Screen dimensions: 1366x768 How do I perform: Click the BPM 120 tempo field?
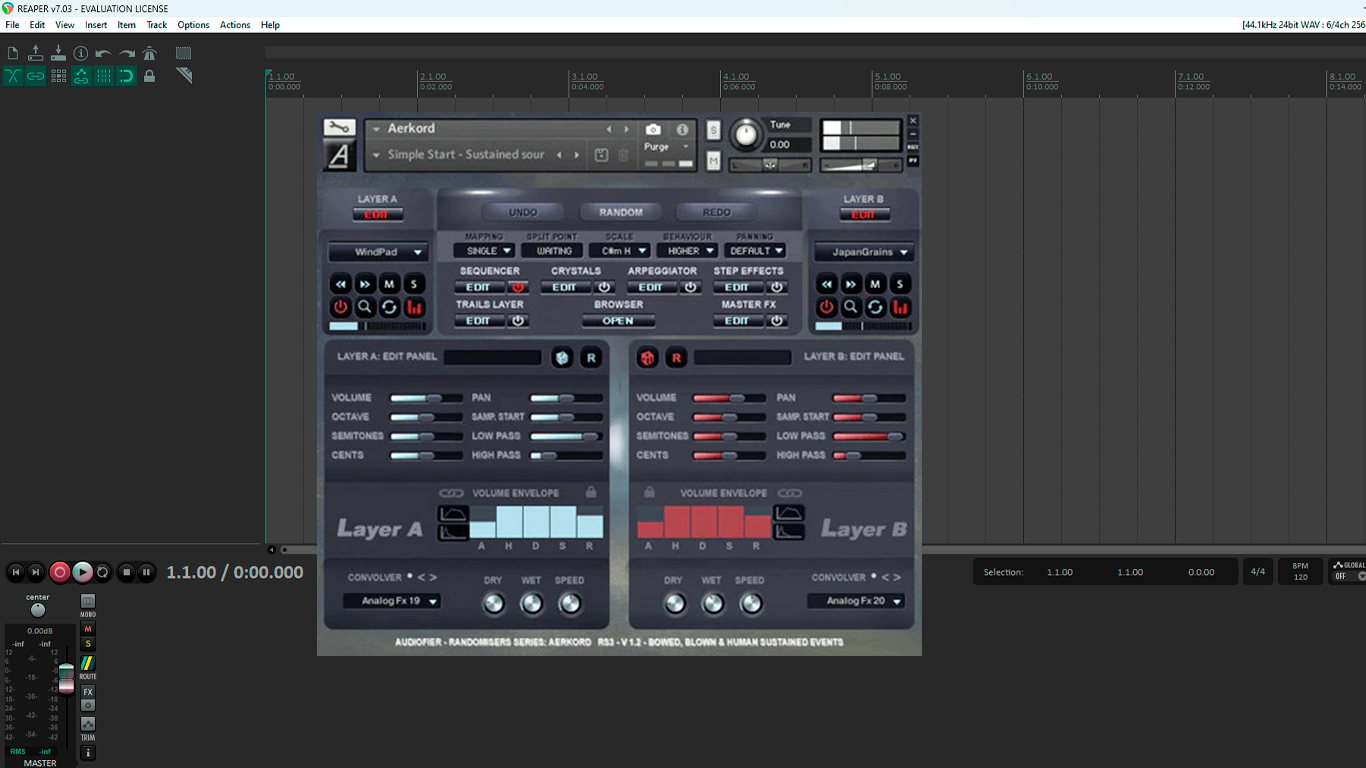(1301, 572)
